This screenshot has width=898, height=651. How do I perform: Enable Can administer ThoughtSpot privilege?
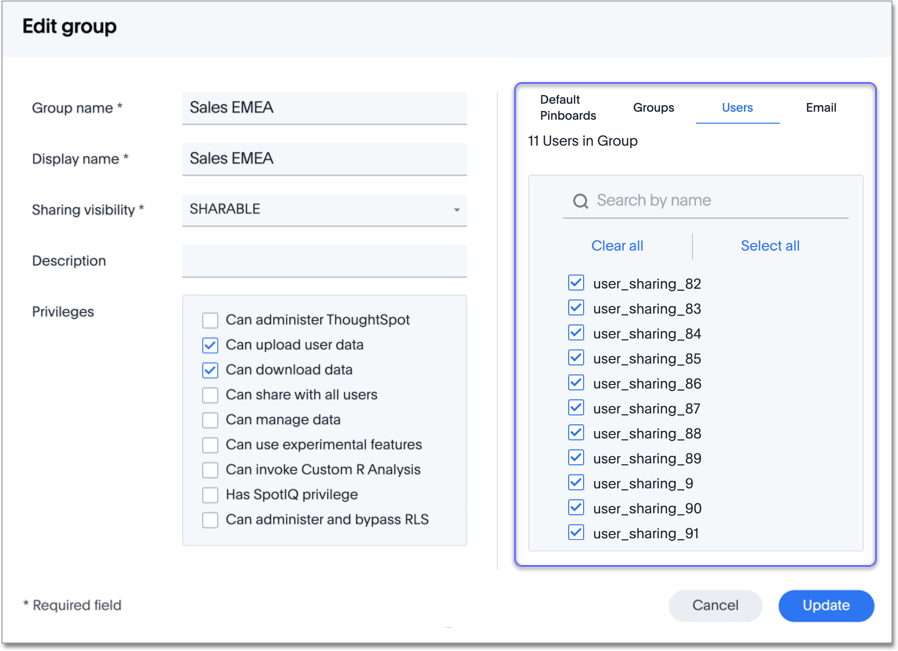(210, 320)
